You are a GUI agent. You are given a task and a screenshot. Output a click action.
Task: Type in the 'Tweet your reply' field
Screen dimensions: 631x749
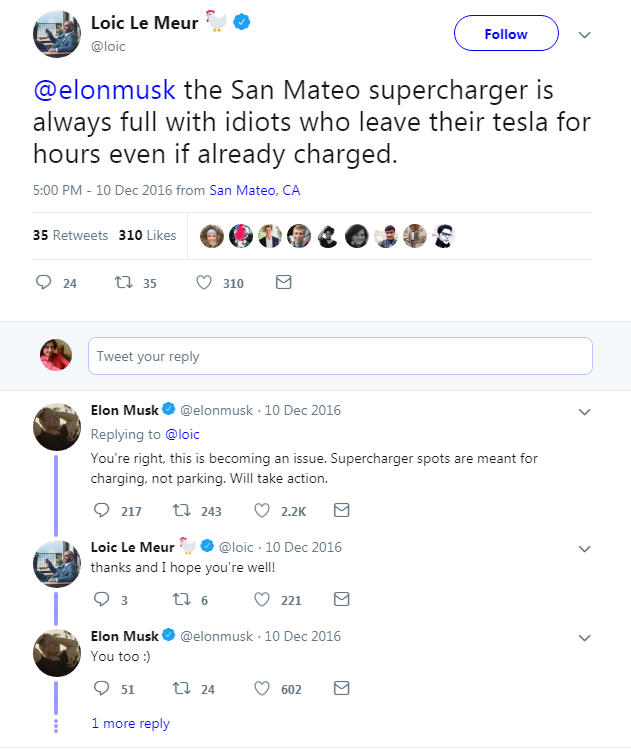pos(340,356)
